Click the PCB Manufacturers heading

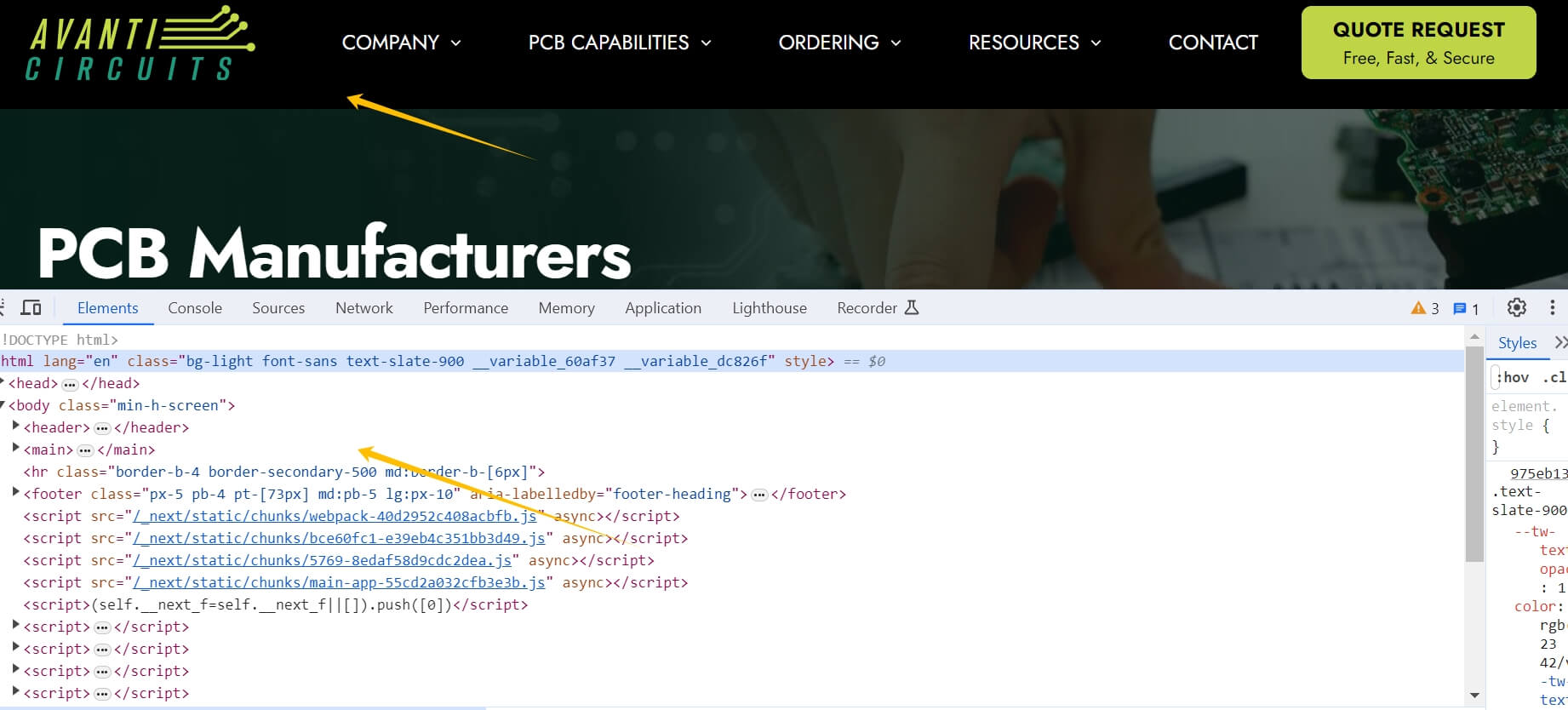tap(334, 253)
